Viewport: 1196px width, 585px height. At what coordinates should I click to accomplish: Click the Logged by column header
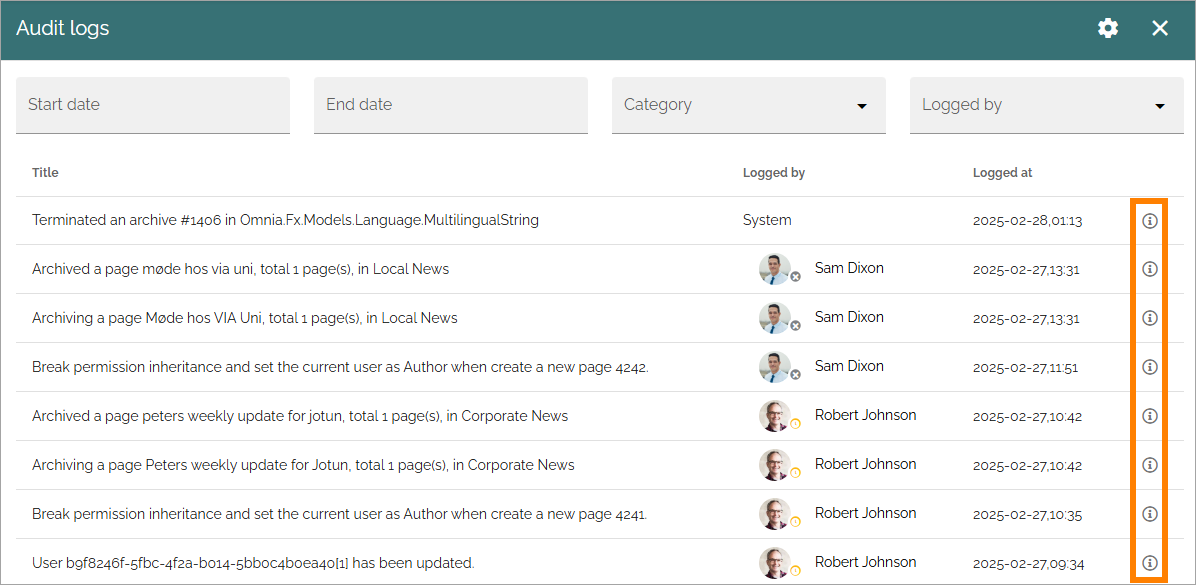click(x=774, y=172)
